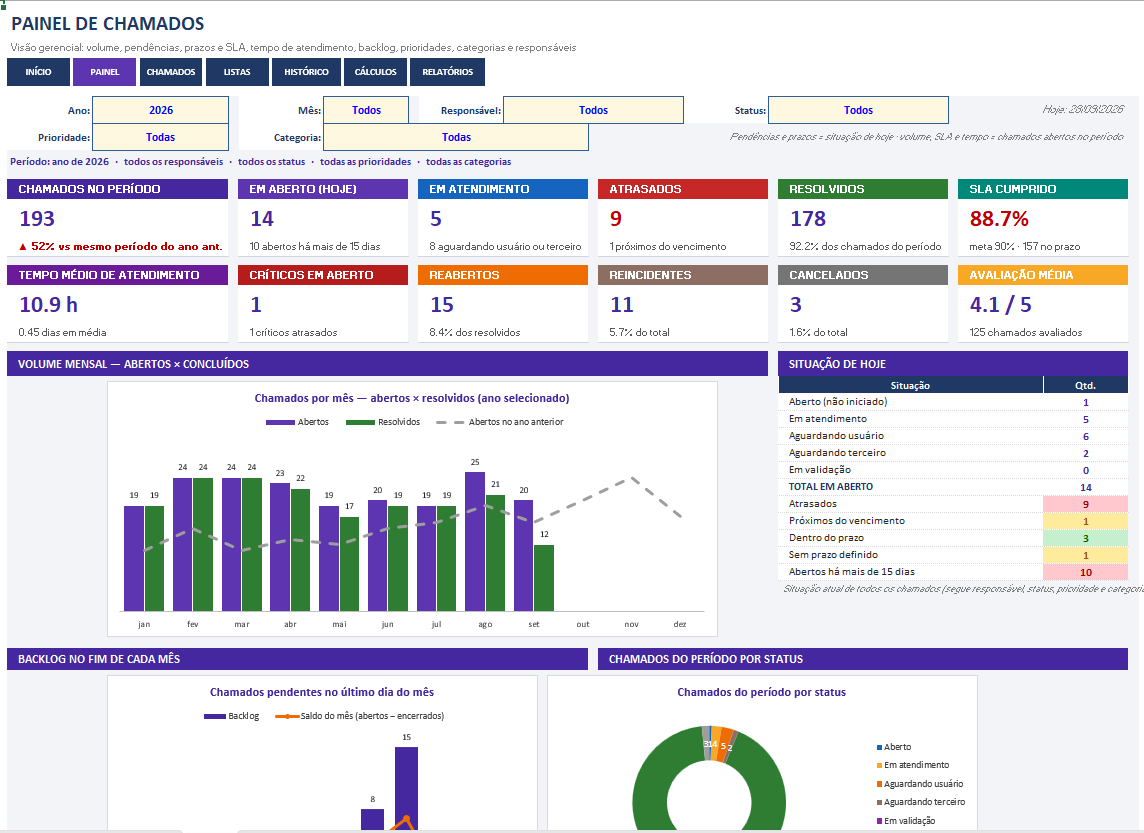Open the Responsável filter dropdown
The height and width of the screenshot is (833, 1144).
[x=593, y=110]
